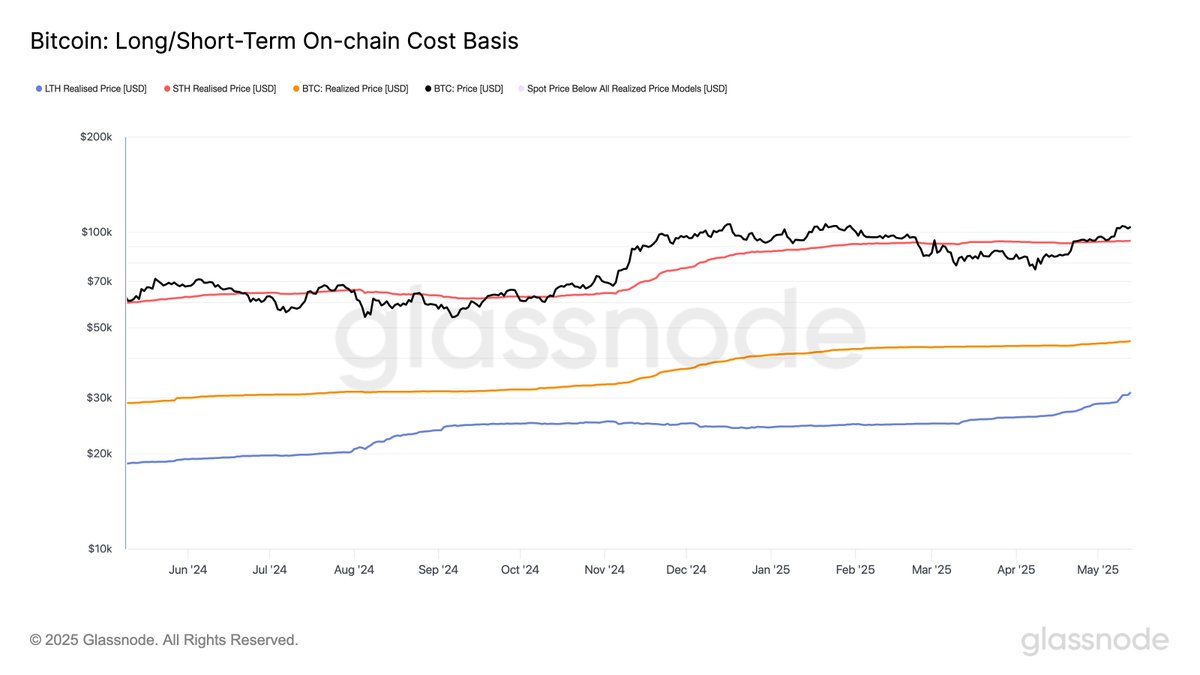Toggle the BTC: Realized Price [USD] series label

click(355, 89)
